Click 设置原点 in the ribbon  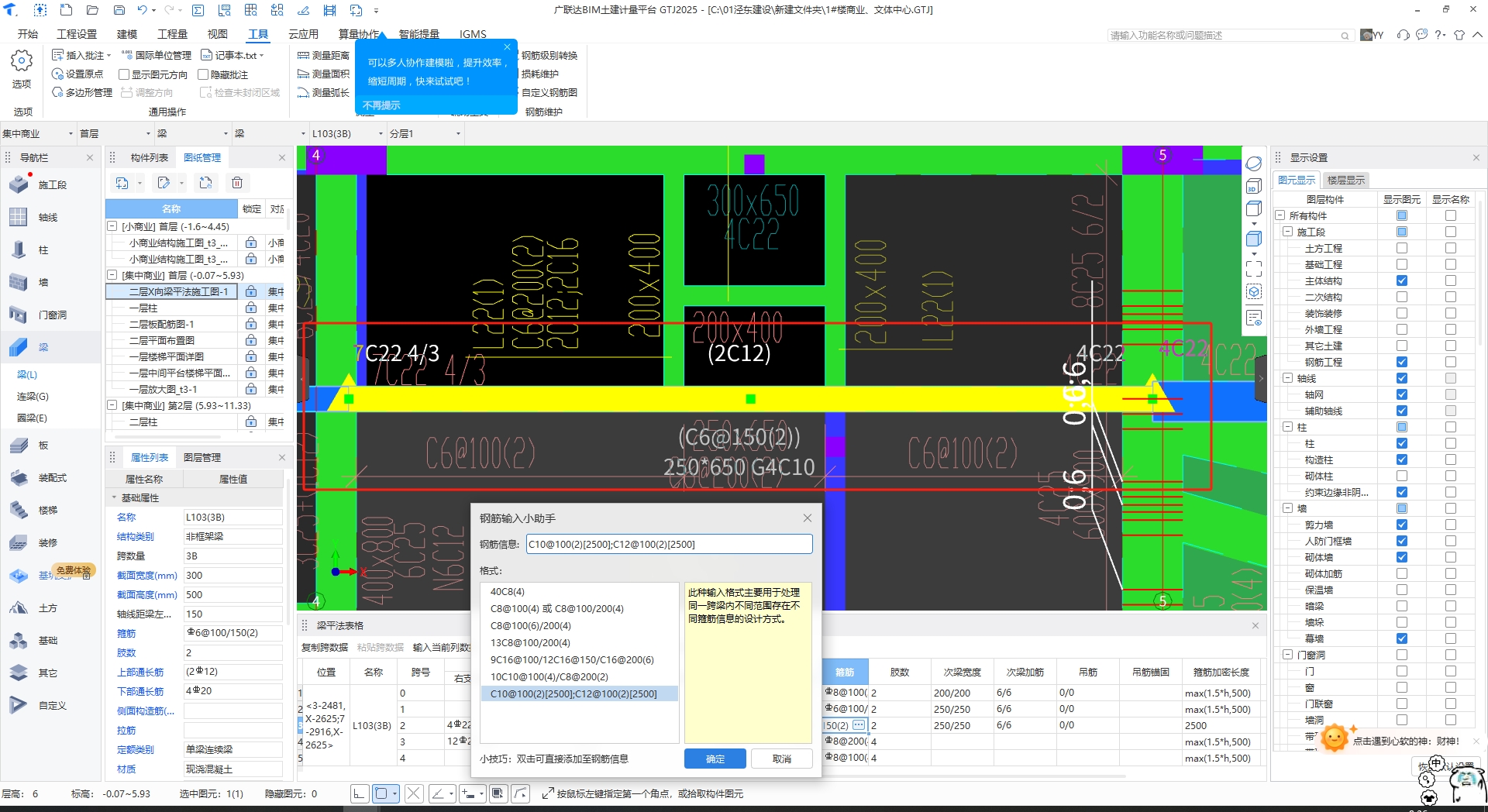pyautogui.click(x=77, y=74)
